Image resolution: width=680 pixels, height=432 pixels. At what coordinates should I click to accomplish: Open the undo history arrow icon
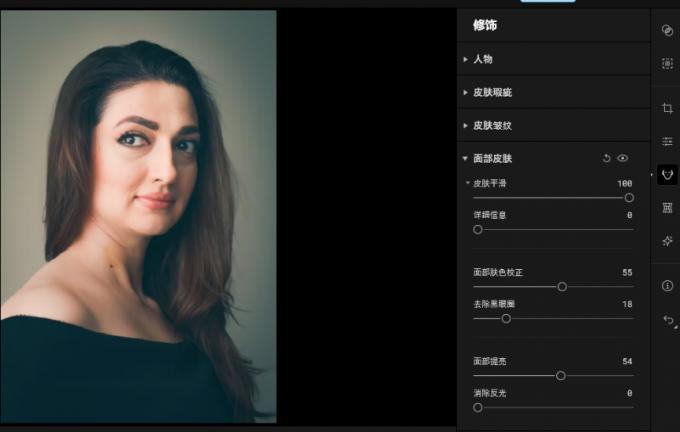pos(668,320)
